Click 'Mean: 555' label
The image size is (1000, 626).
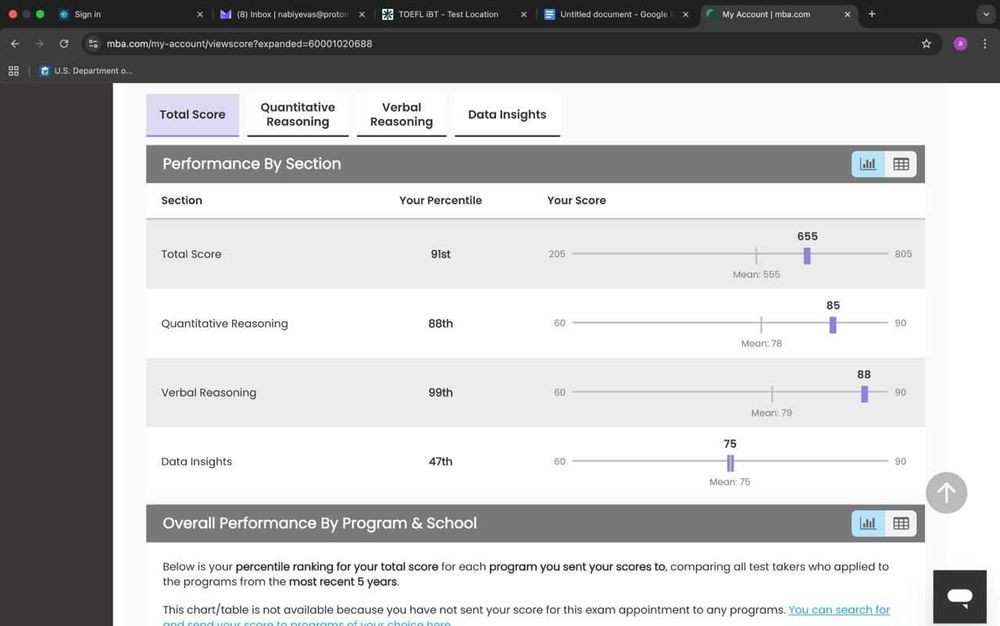[x=756, y=274]
